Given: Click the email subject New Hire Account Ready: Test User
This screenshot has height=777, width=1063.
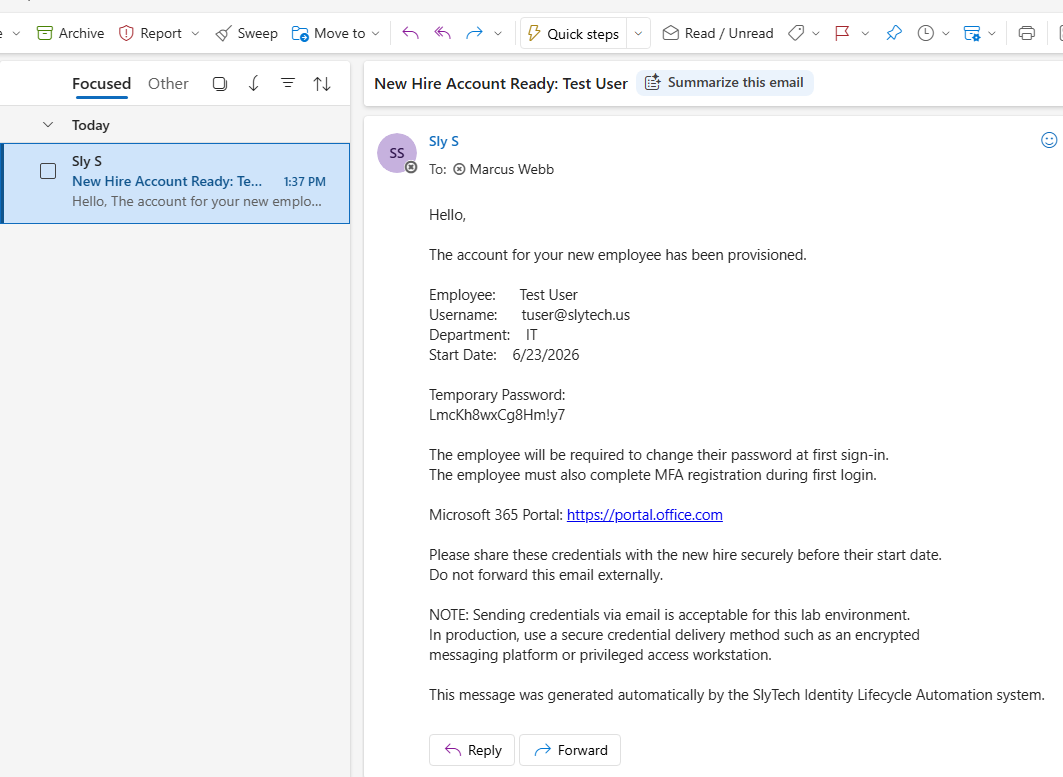Looking at the screenshot, I should (501, 84).
